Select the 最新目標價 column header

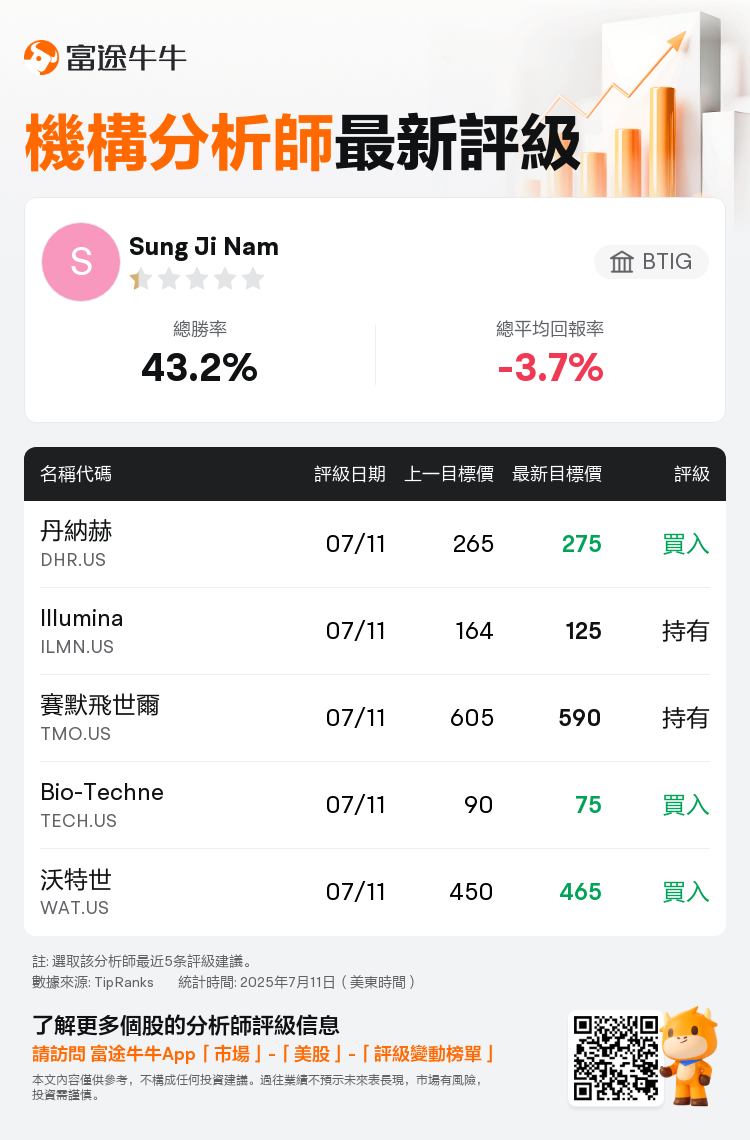557,474
